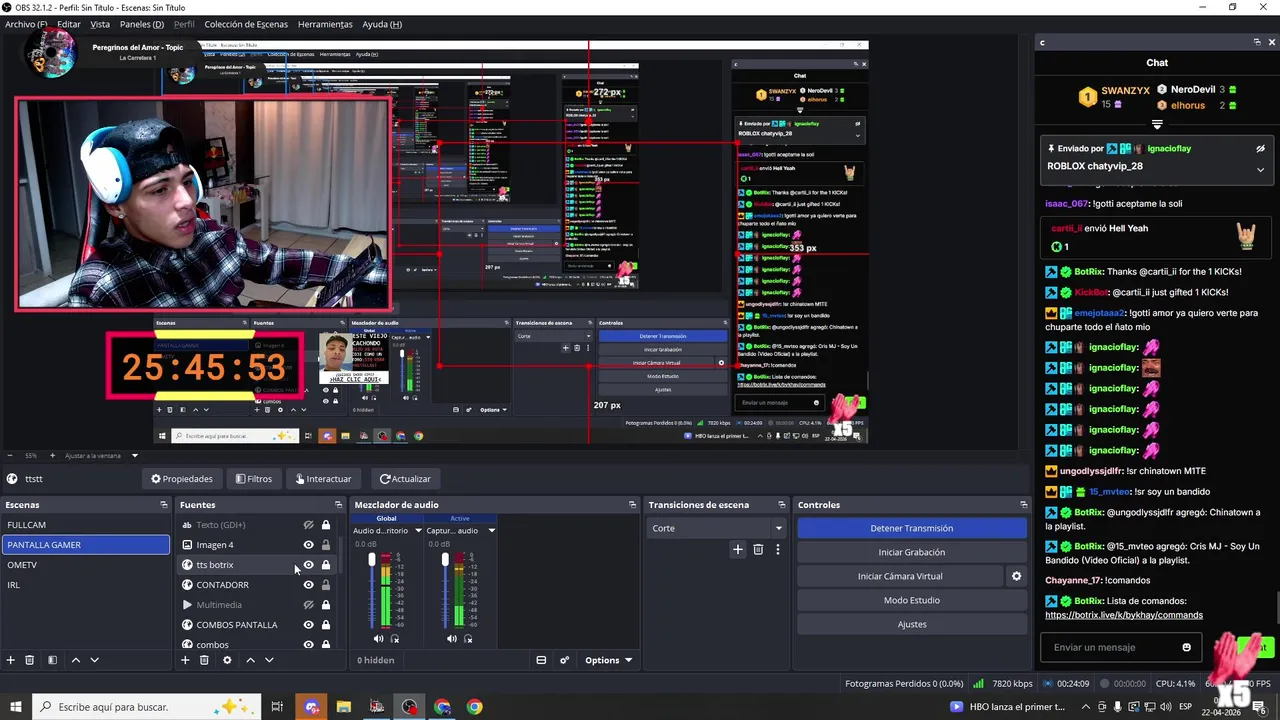The width and height of the screenshot is (1280, 720).
Task: Move source down in Fuentes toolbar
Action: pyautogui.click(x=269, y=660)
